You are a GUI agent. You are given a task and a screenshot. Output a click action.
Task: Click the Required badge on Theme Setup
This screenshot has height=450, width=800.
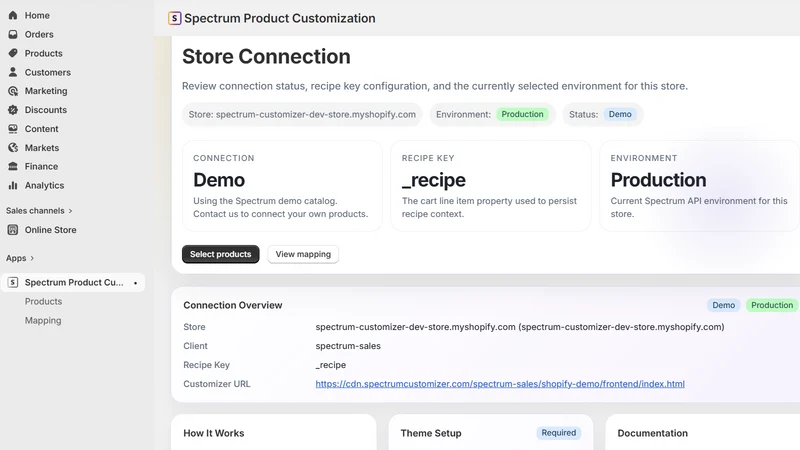(559, 433)
